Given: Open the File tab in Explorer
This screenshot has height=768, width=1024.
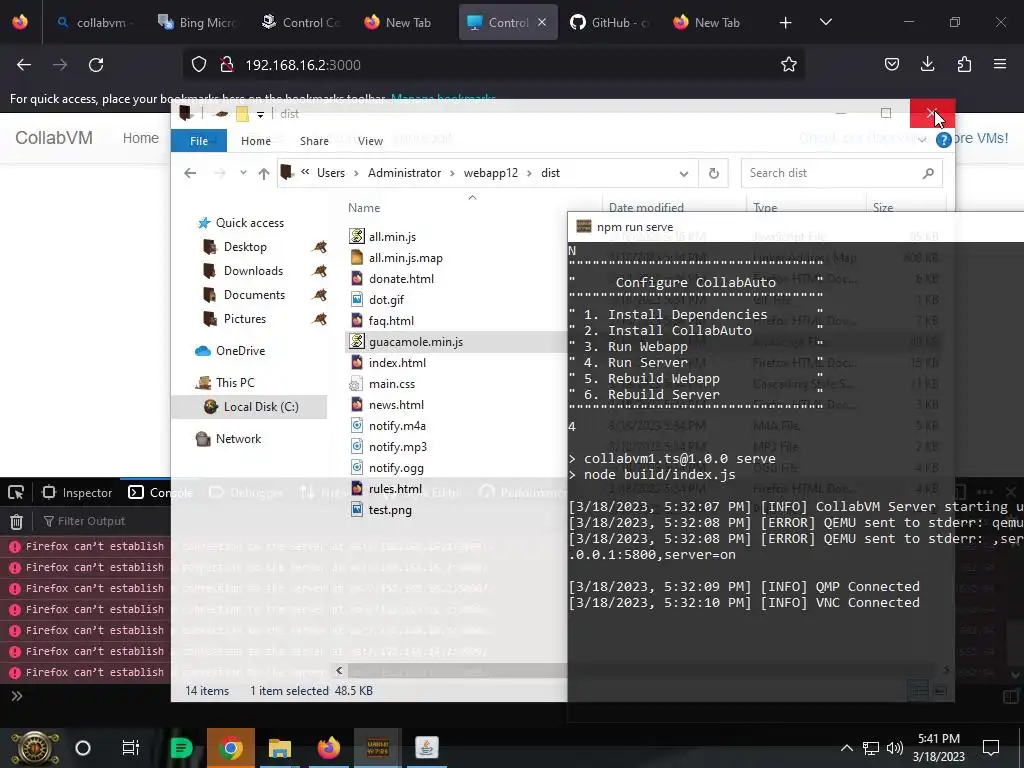Looking at the screenshot, I should click(199, 140).
